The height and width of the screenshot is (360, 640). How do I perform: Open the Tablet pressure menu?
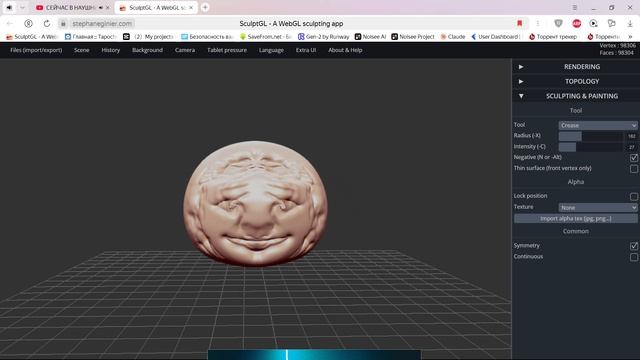(x=227, y=50)
